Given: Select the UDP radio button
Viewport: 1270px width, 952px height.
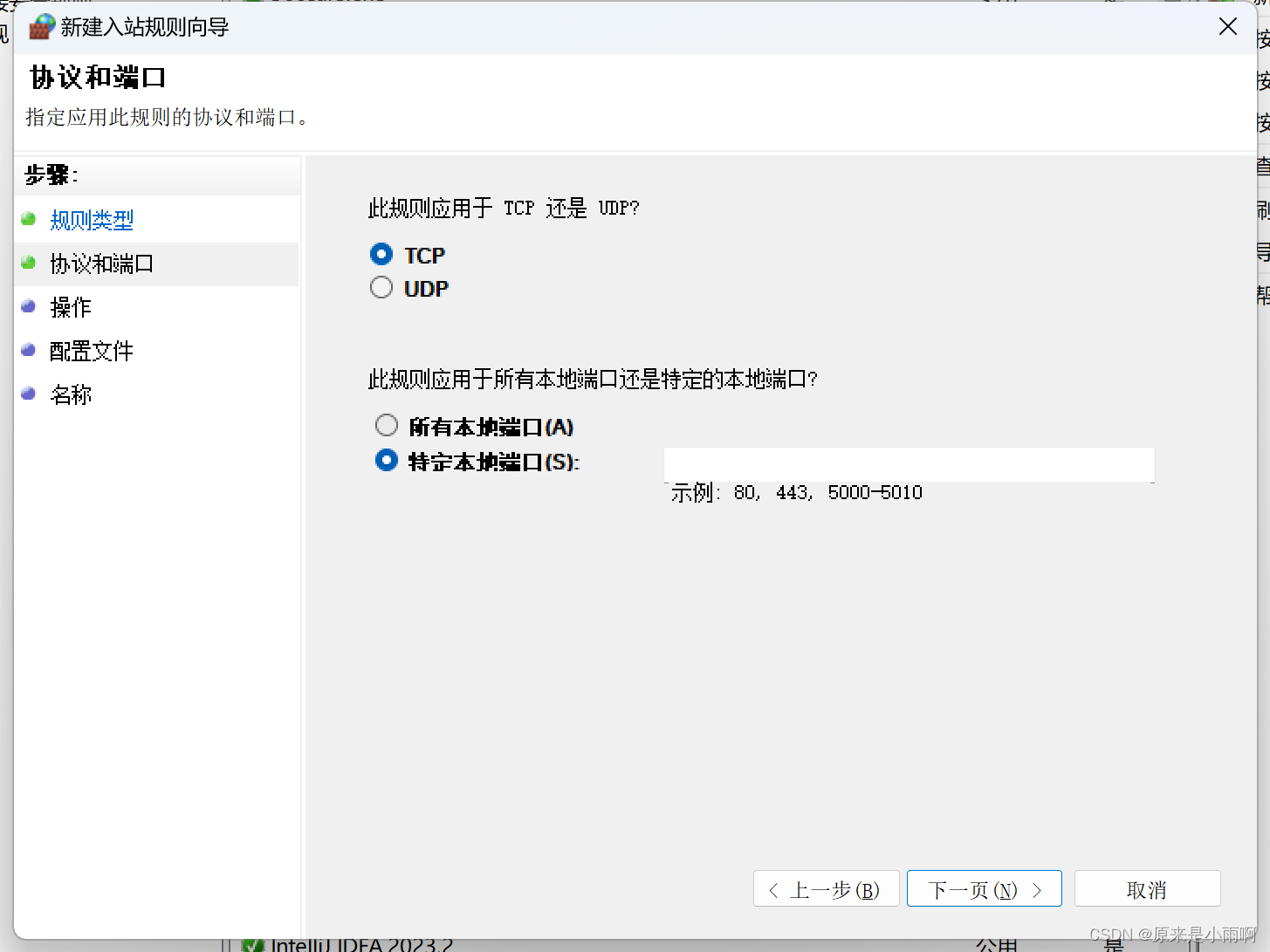Looking at the screenshot, I should (x=381, y=287).
